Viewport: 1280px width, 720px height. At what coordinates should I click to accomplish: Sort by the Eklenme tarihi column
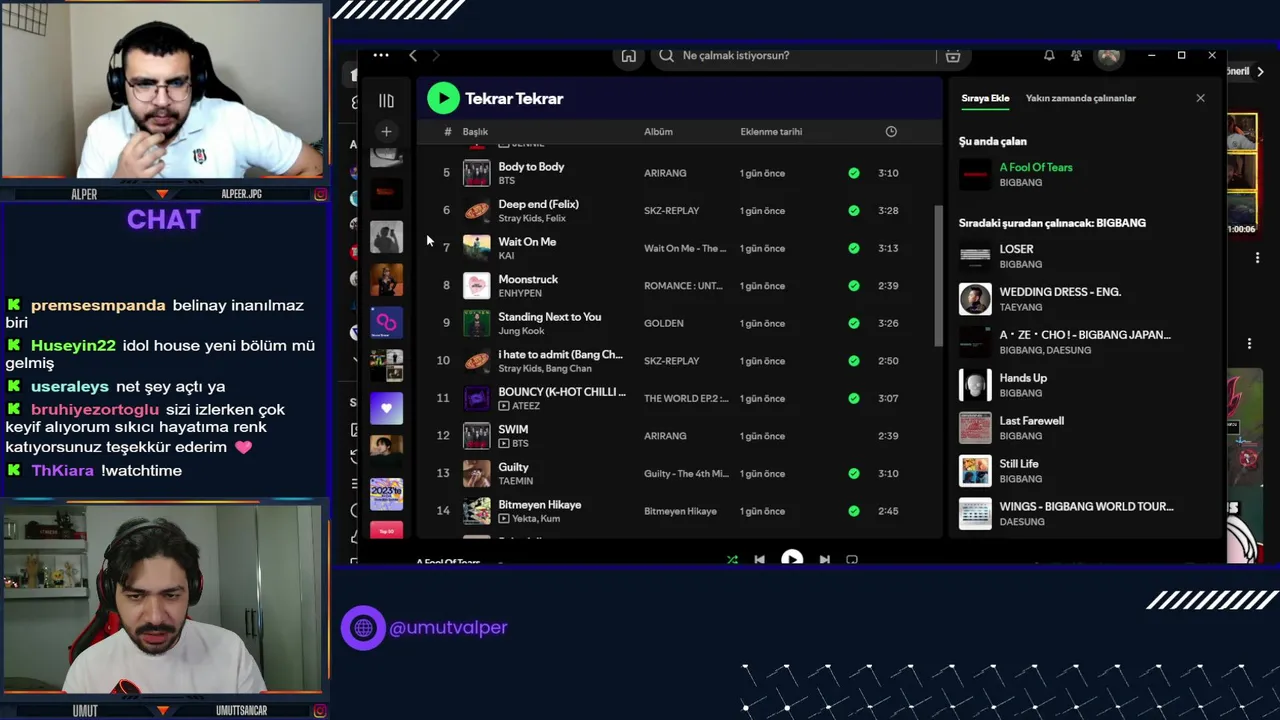(771, 131)
